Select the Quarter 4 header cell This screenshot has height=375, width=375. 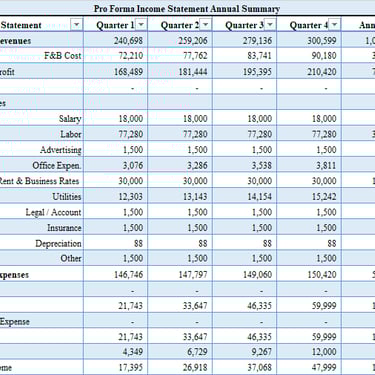coord(309,25)
